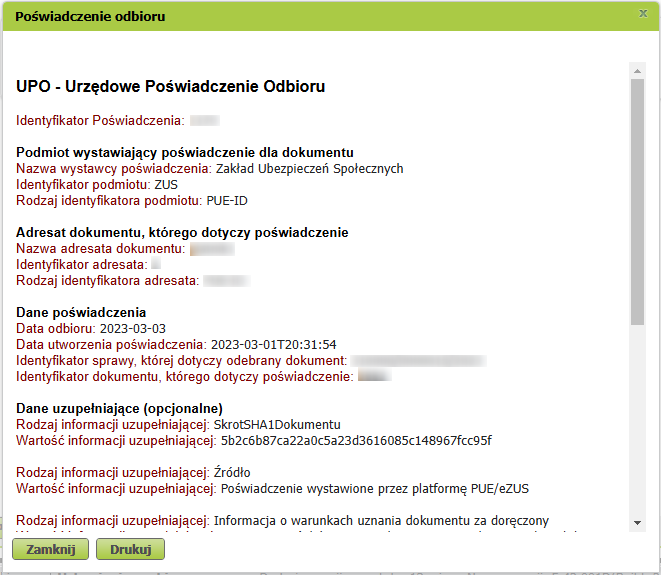Click the timestamp 2023-03-01T20:31:54
The image size is (661, 575).
[x=274, y=345]
